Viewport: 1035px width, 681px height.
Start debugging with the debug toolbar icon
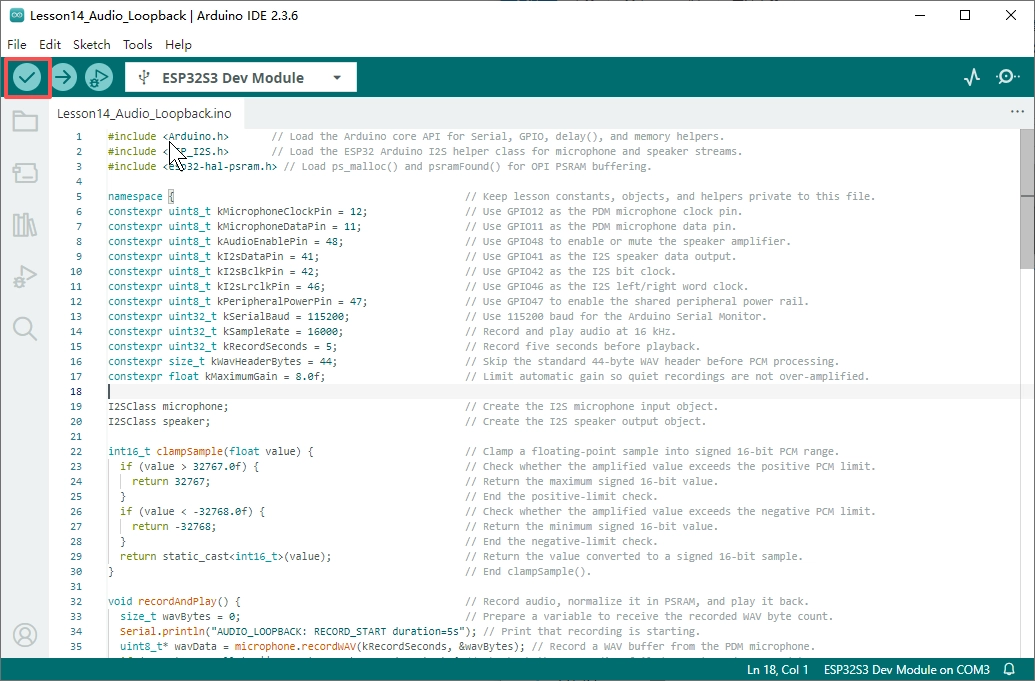(x=99, y=78)
